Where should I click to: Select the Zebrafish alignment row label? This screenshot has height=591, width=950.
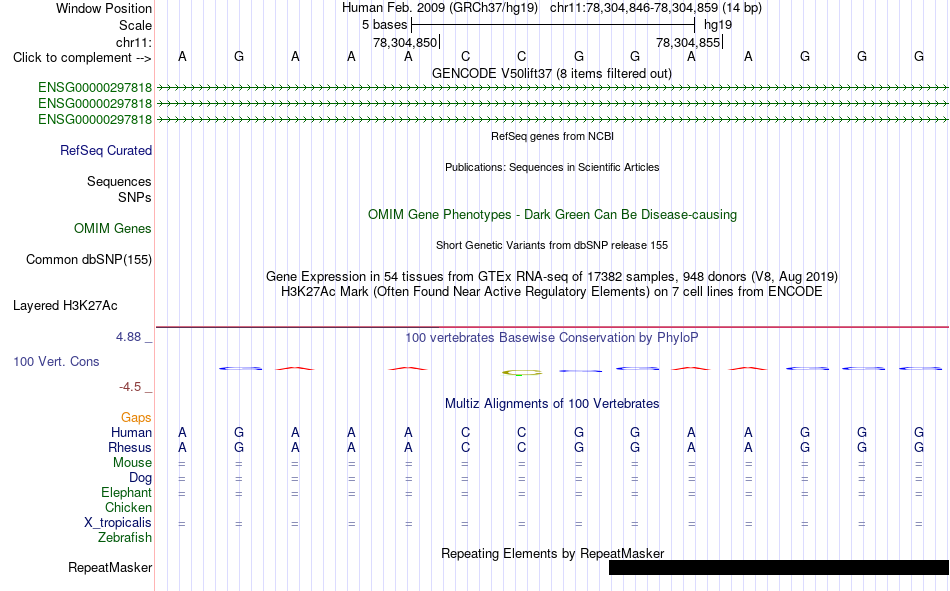[125, 538]
